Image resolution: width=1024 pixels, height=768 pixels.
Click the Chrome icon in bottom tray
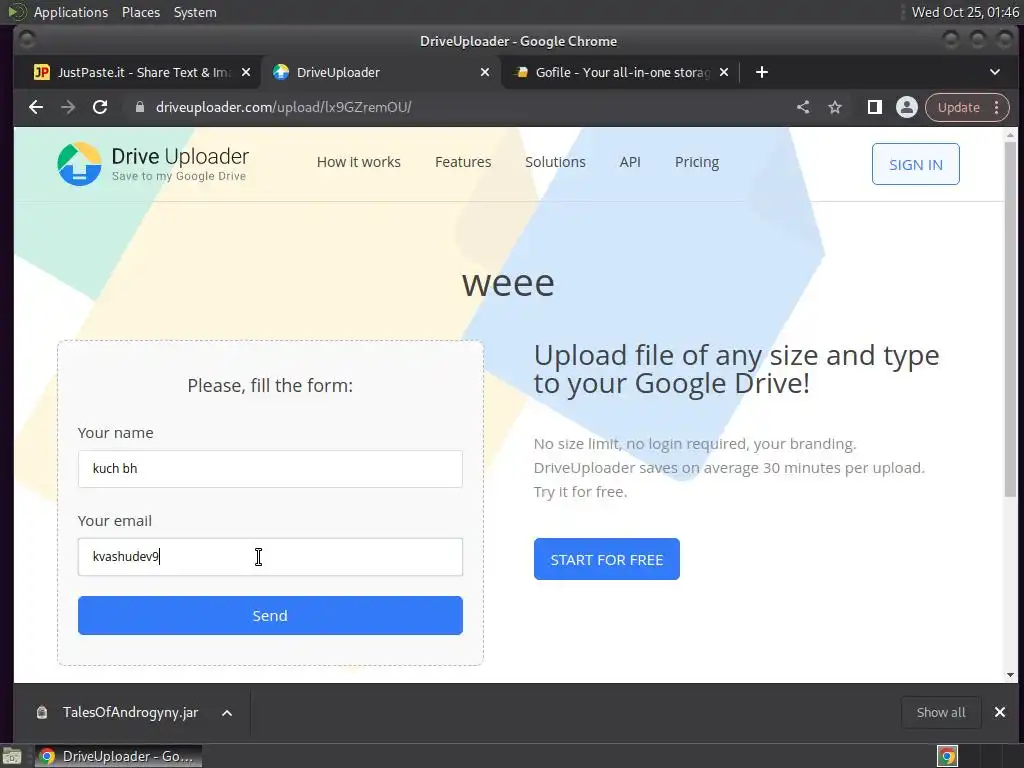pos(948,756)
